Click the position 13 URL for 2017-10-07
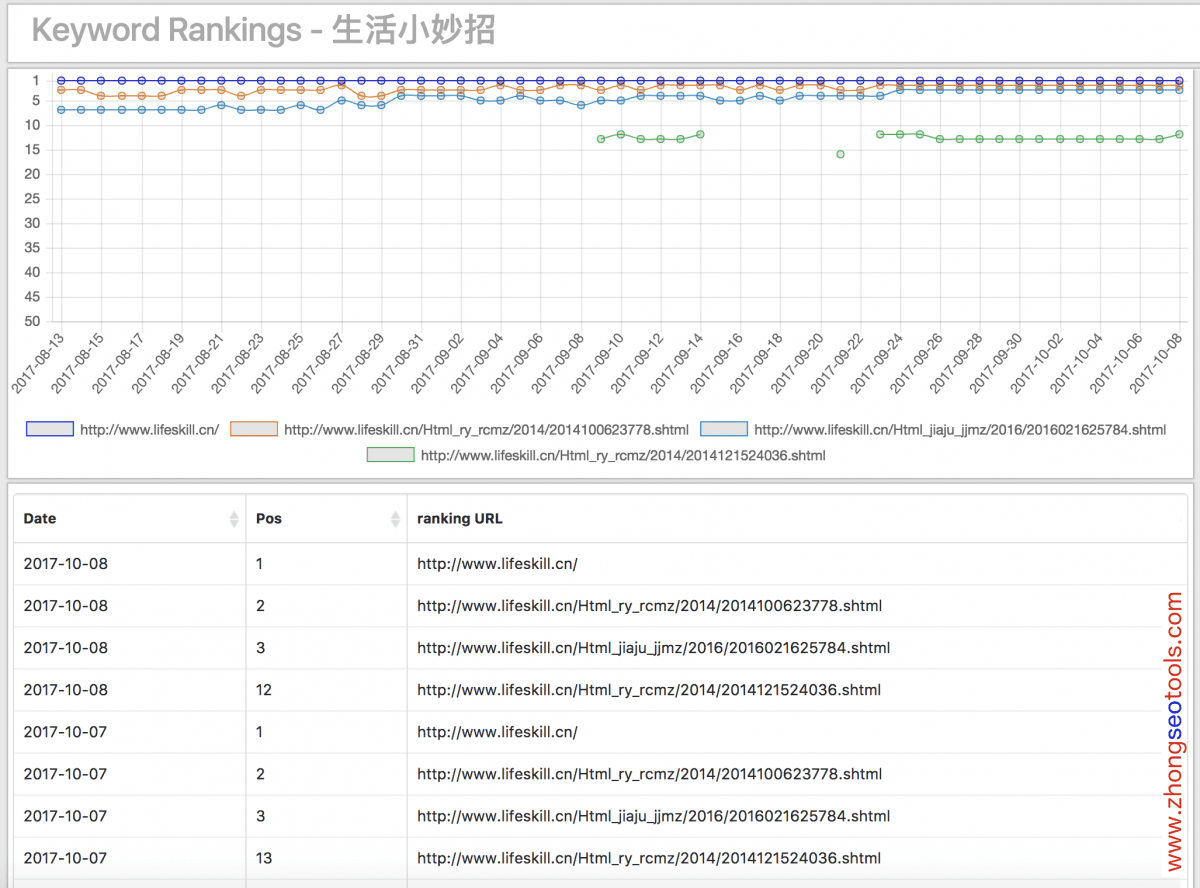The image size is (1200, 888). coord(648,858)
